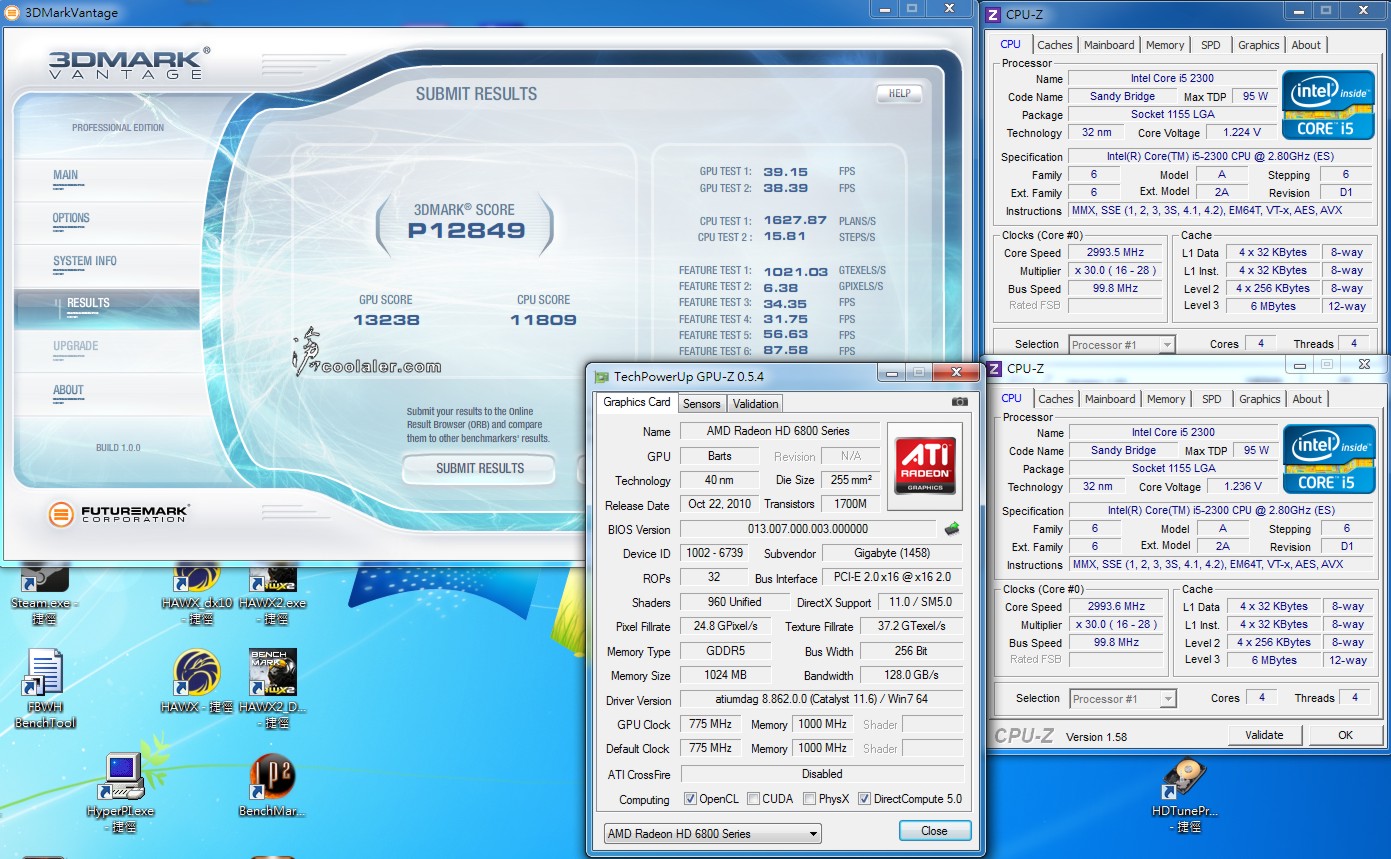Image resolution: width=1391 pixels, height=859 pixels.
Task: Open Caches tab in front CPU-Z window
Action: pyautogui.click(x=1055, y=399)
